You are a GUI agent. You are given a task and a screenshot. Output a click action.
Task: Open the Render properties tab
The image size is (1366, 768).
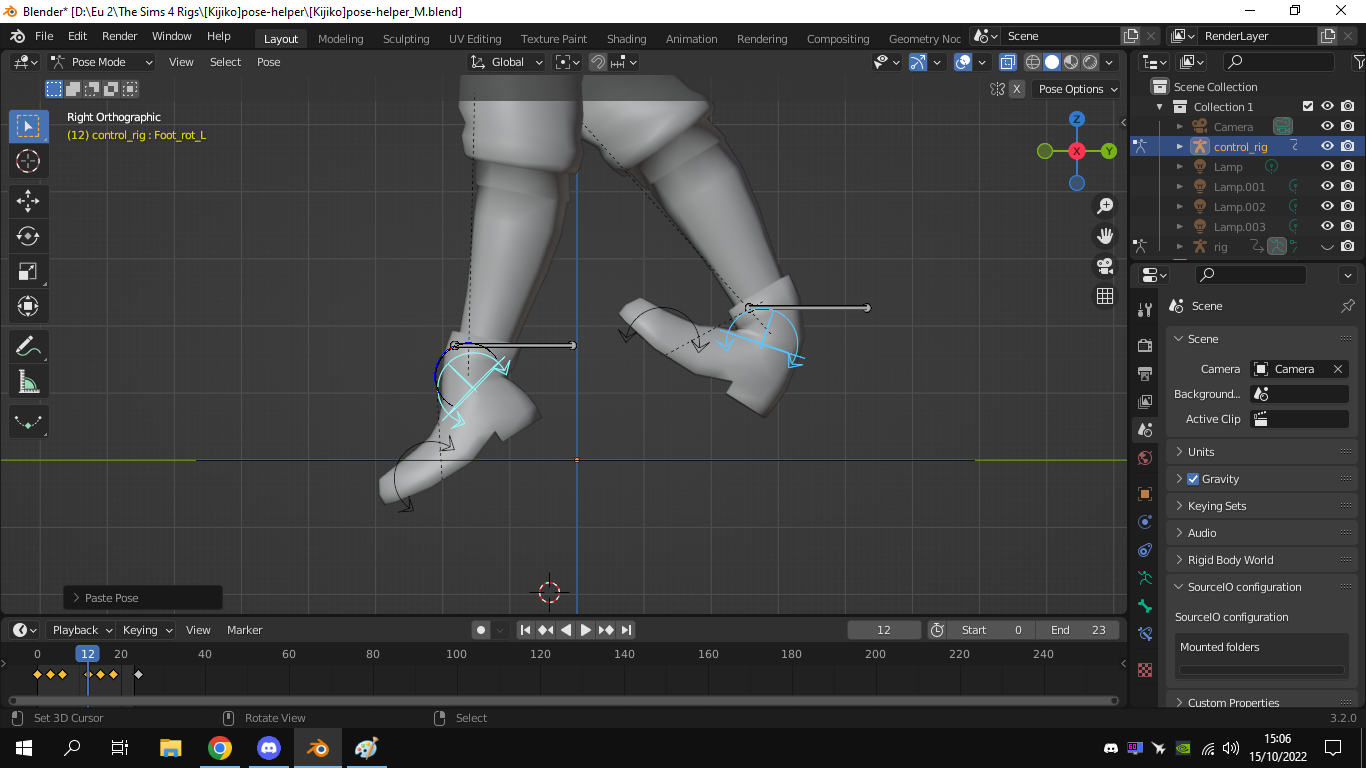1145,345
